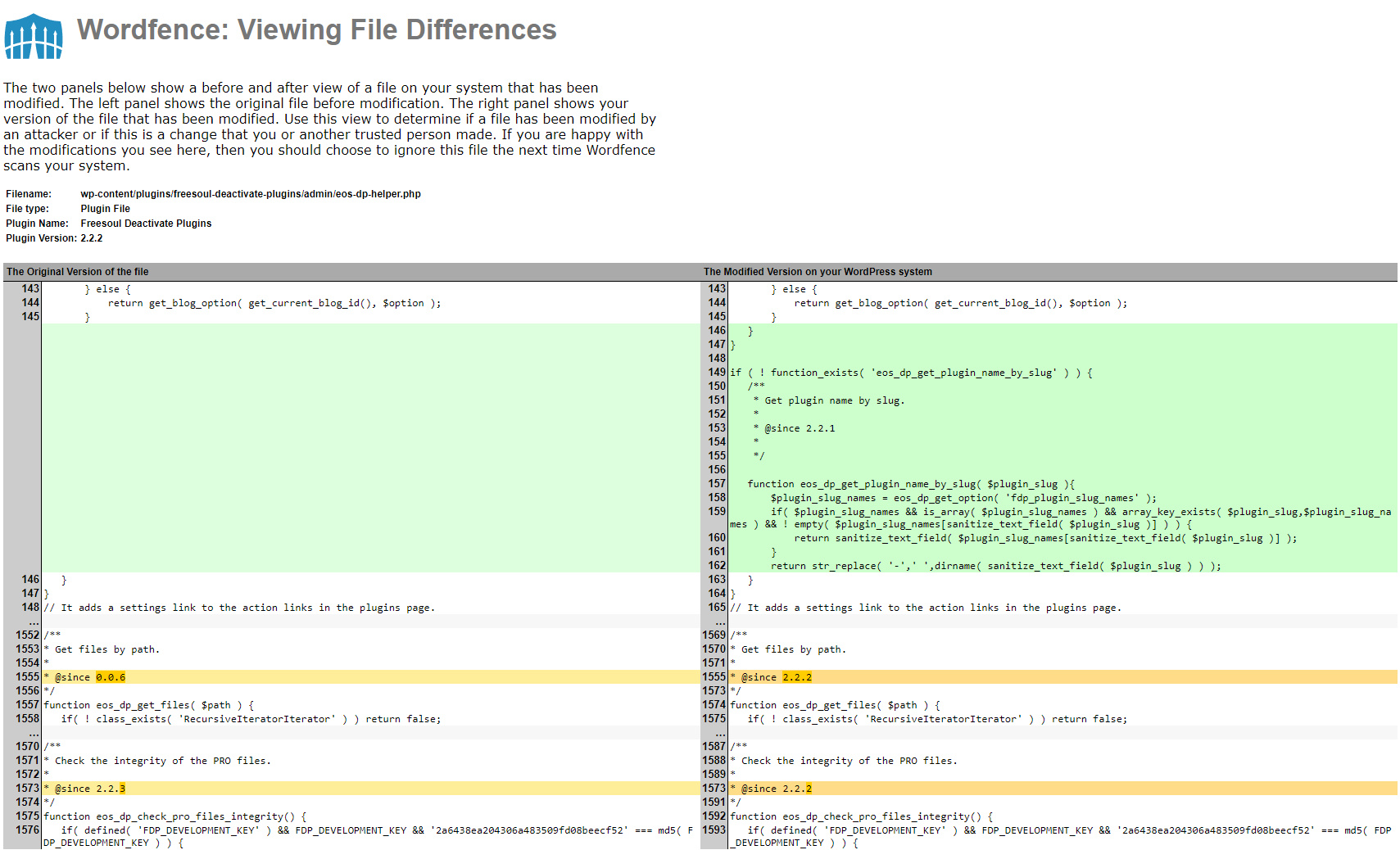Click the highlighted @since 2.2.2 line 1555
Screen dimensions: 1400x850
point(1063,677)
